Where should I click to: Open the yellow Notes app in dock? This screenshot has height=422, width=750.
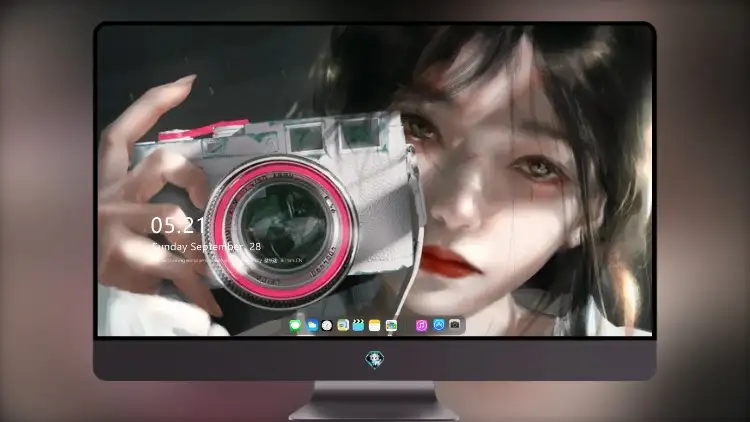[x=375, y=325]
